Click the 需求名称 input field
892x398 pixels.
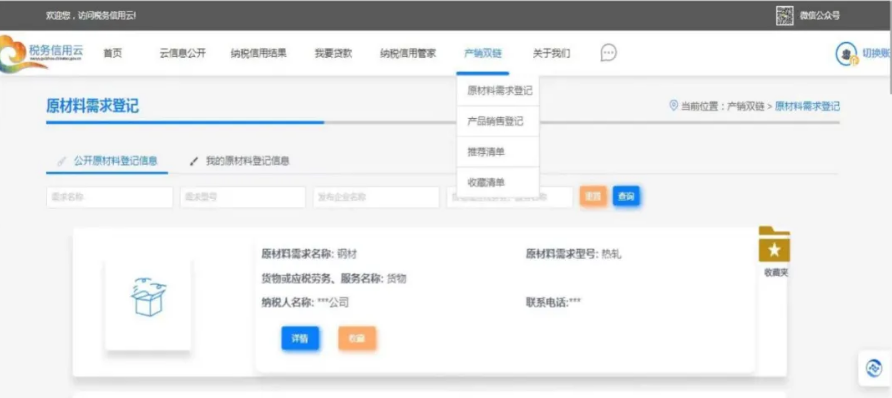pos(109,197)
